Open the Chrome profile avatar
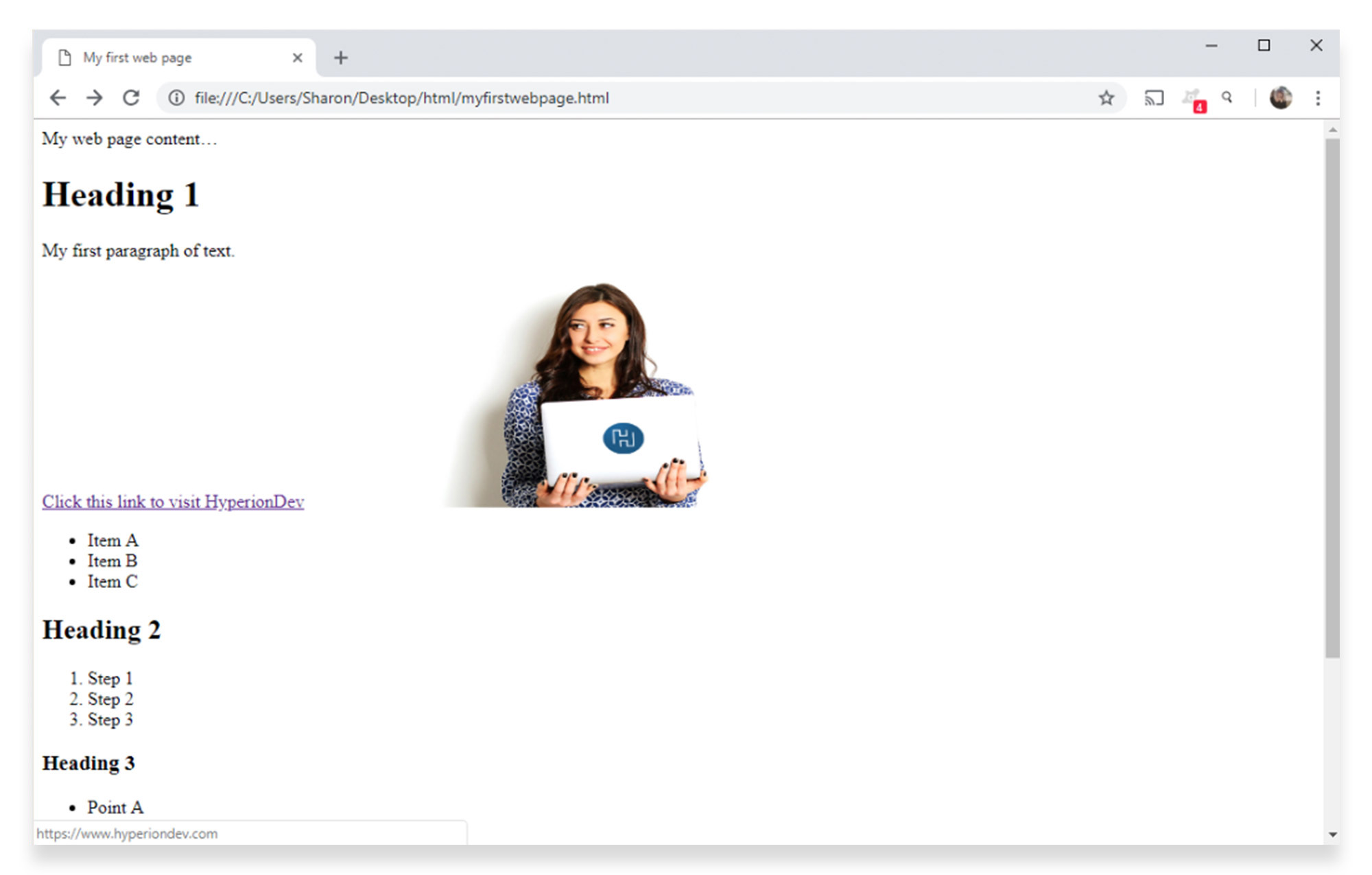The image size is (1372, 875). [x=1281, y=97]
